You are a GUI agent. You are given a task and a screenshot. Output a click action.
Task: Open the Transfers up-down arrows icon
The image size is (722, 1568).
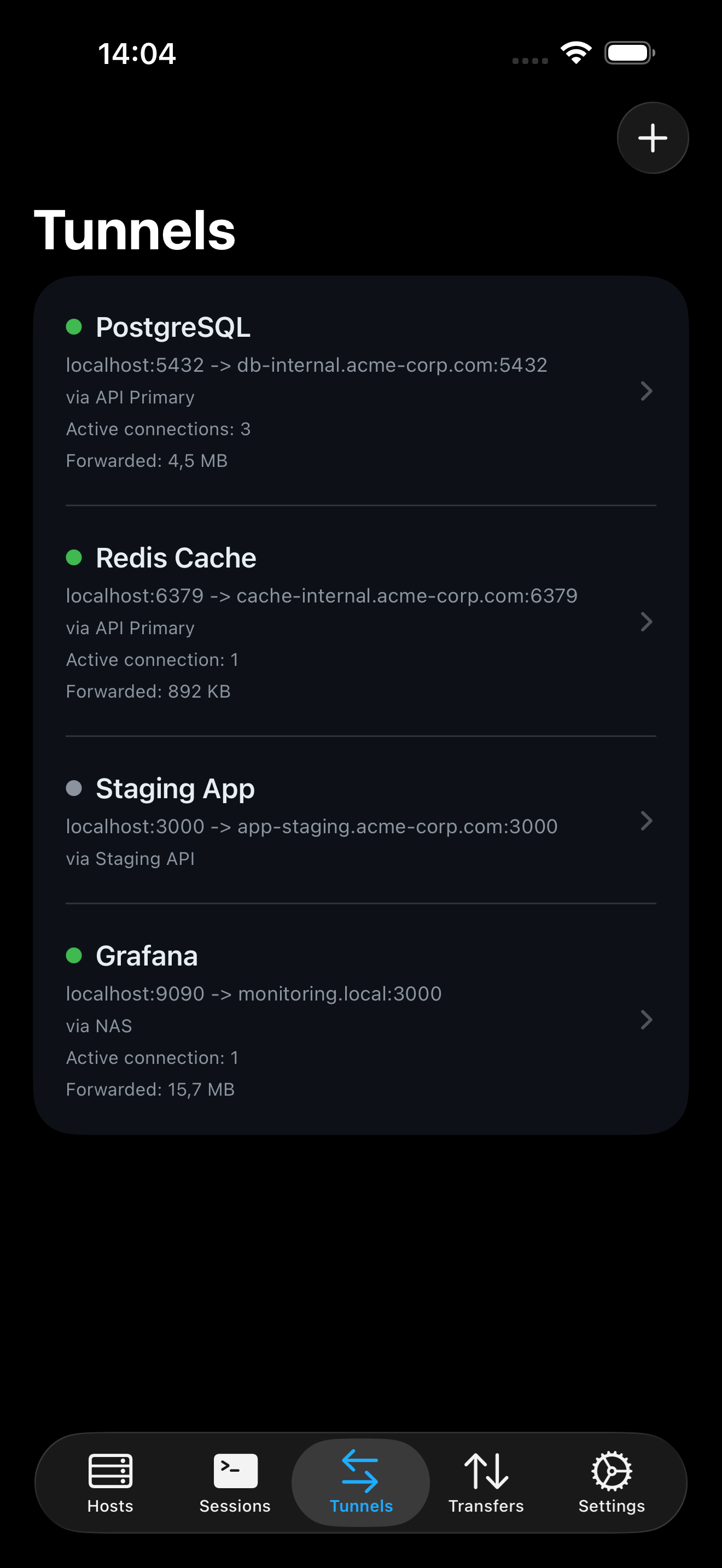point(486,1471)
